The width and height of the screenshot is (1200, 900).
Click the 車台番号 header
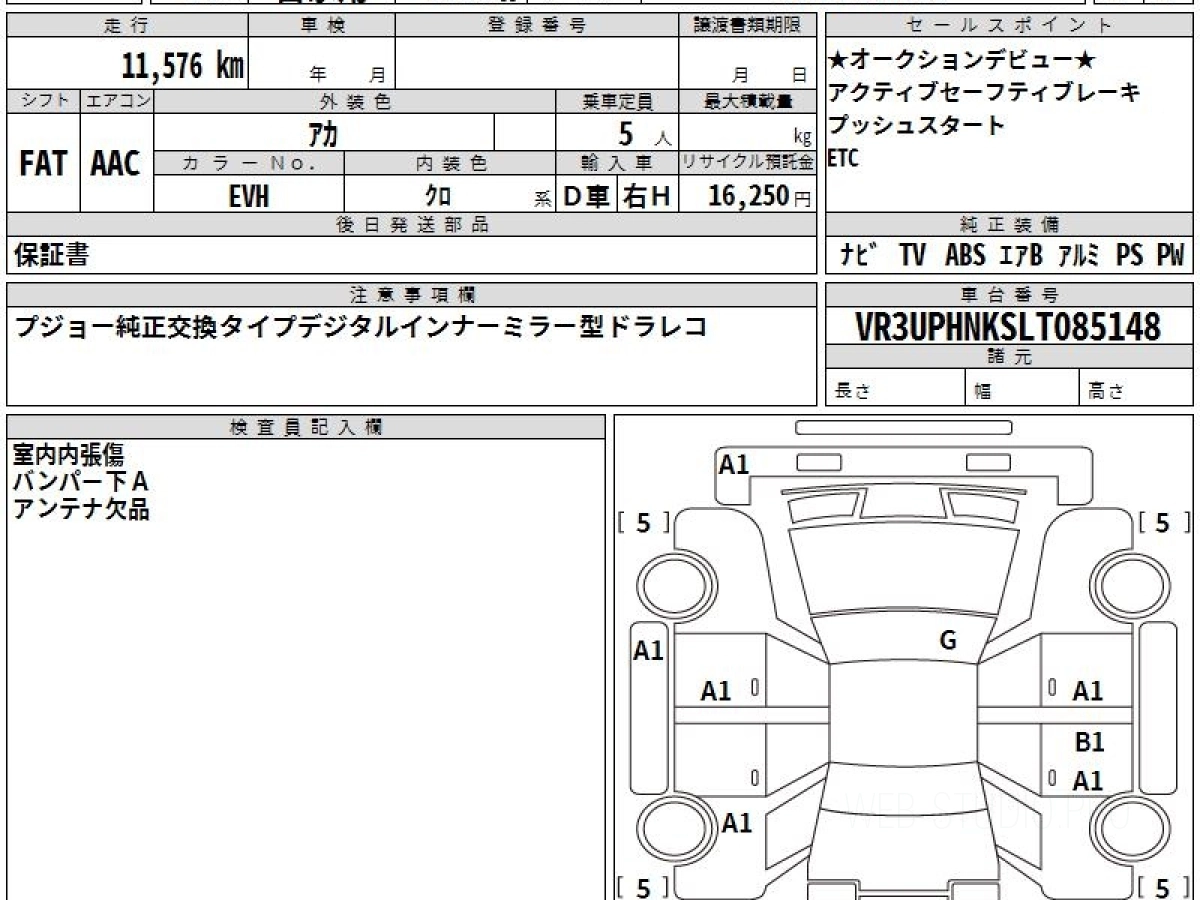1010,295
